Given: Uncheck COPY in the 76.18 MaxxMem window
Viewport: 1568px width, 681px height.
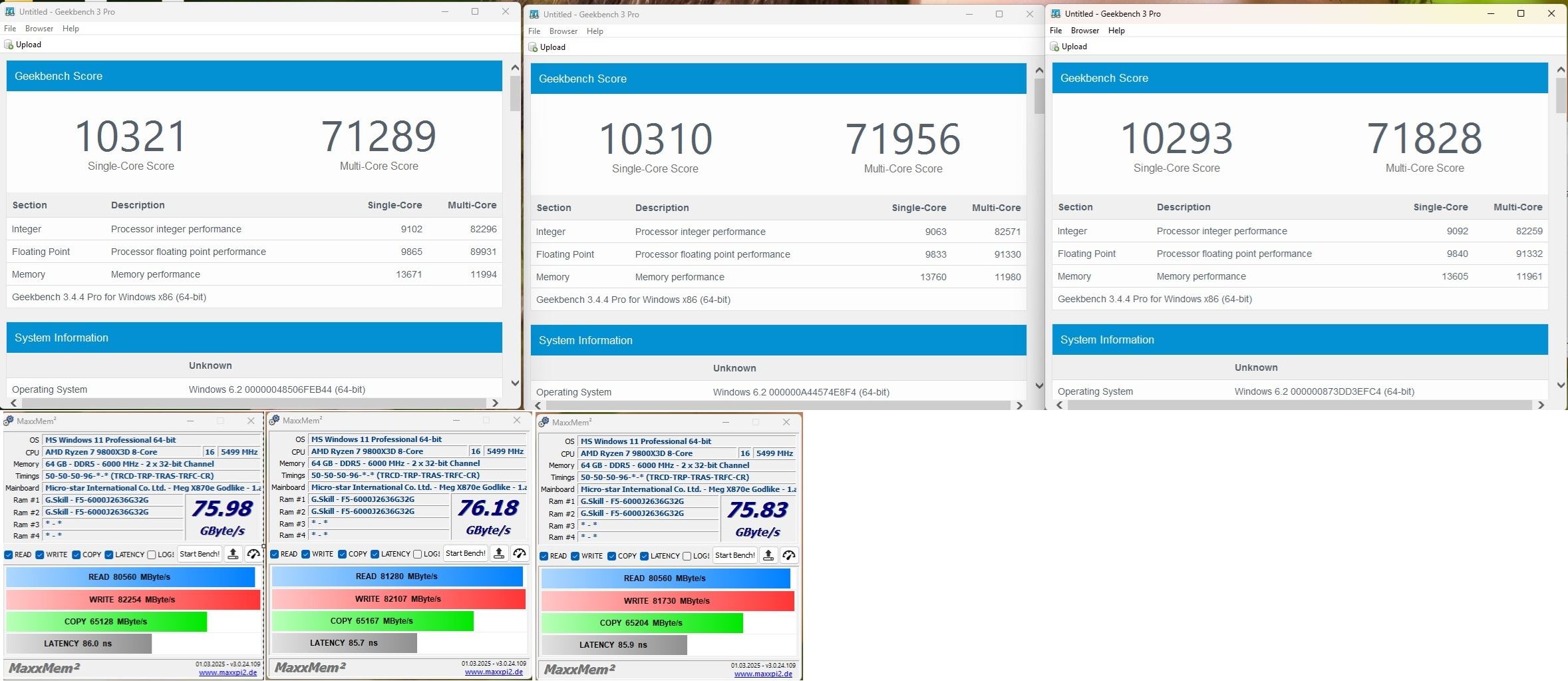Looking at the screenshot, I should [342, 554].
